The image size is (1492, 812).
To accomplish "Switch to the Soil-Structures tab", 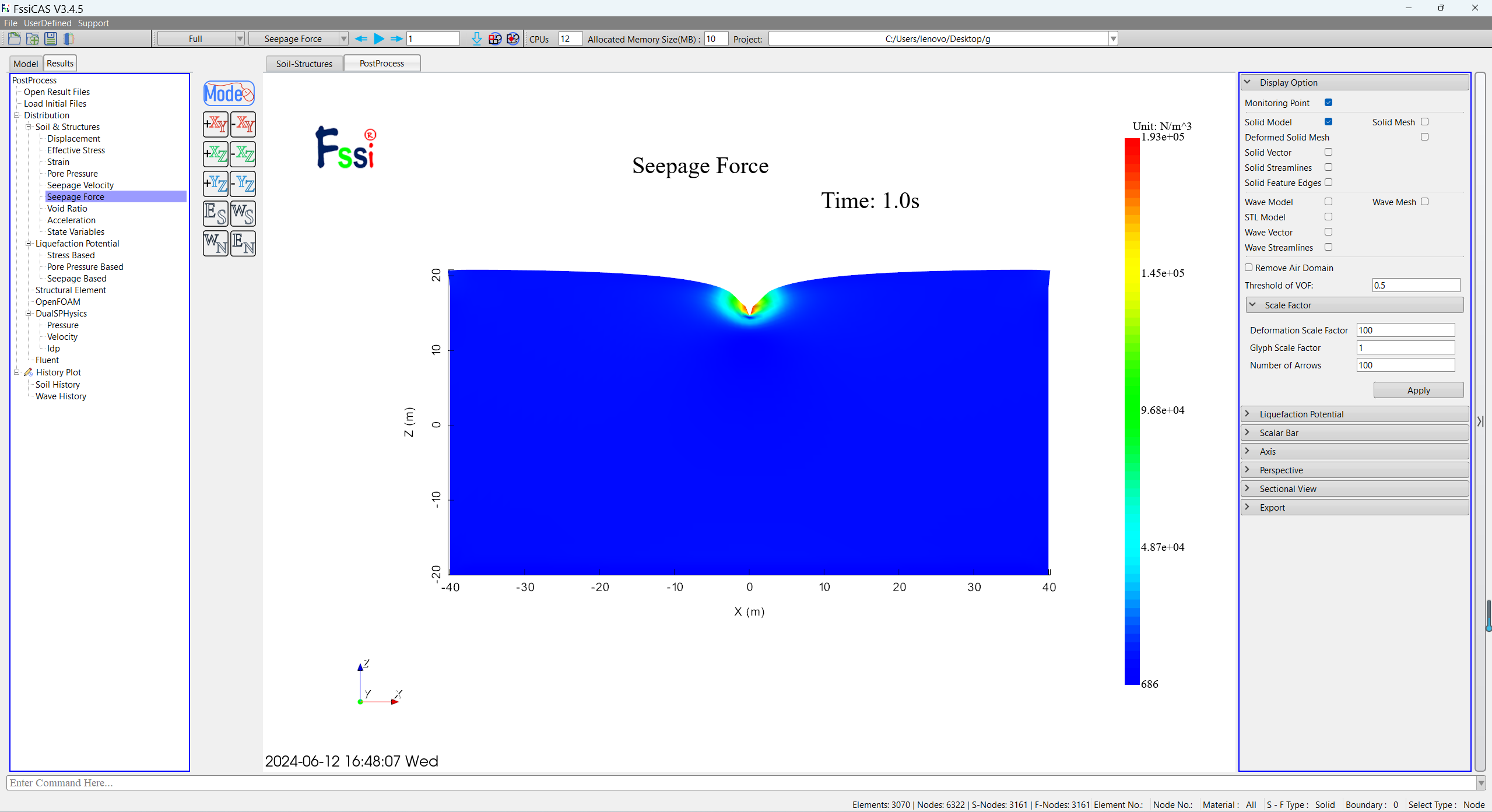I will [304, 64].
